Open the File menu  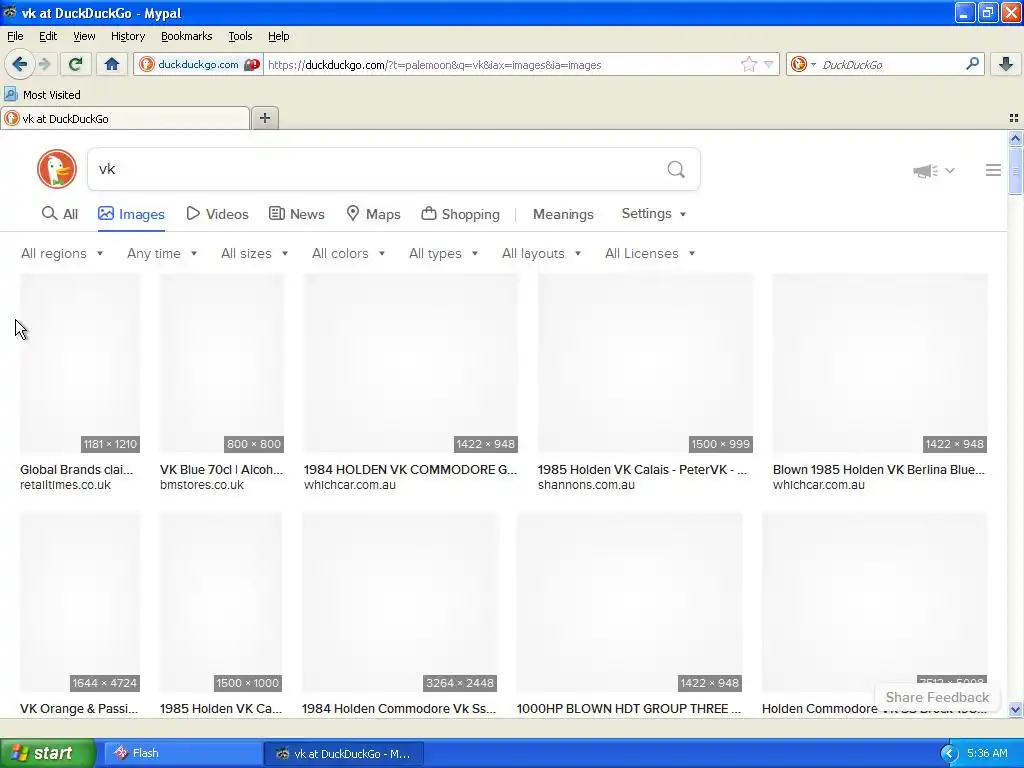tap(15, 36)
